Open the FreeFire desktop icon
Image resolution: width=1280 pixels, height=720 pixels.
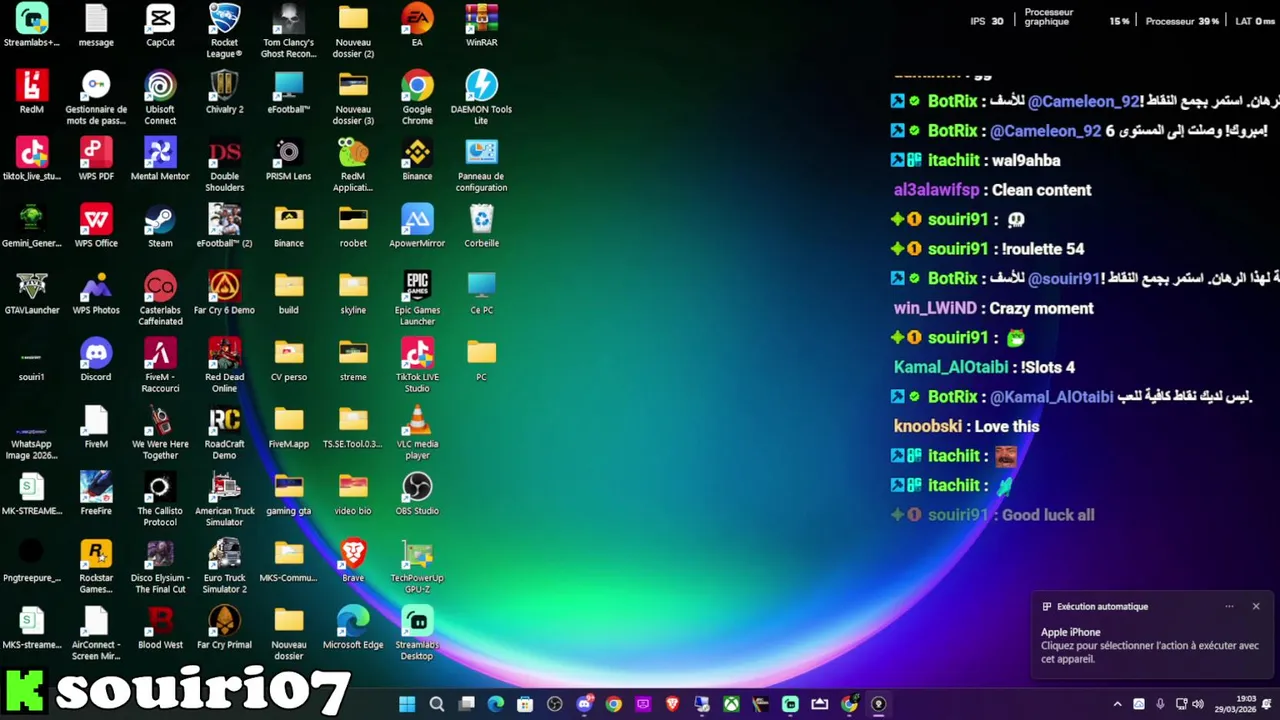[x=96, y=494]
